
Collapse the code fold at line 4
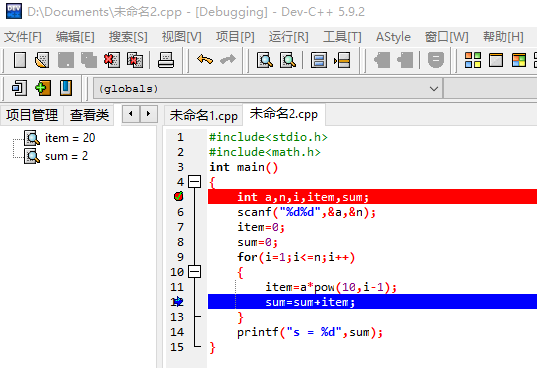pyautogui.click(x=195, y=181)
